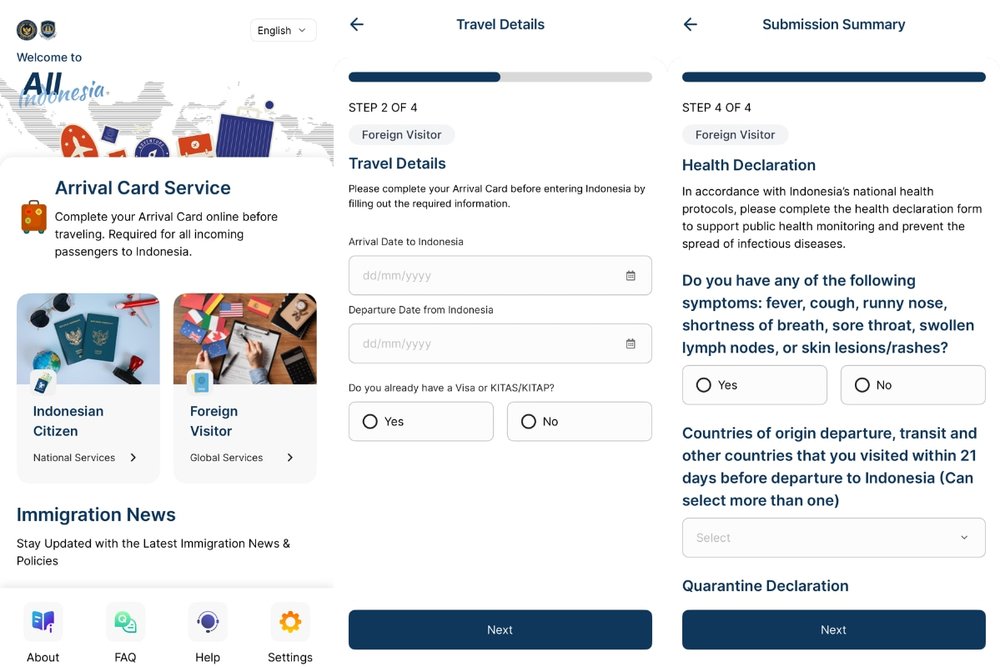This screenshot has width=1000, height=667.
Task: Open the FAQ icon in bottom navigation
Action: [x=125, y=621]
